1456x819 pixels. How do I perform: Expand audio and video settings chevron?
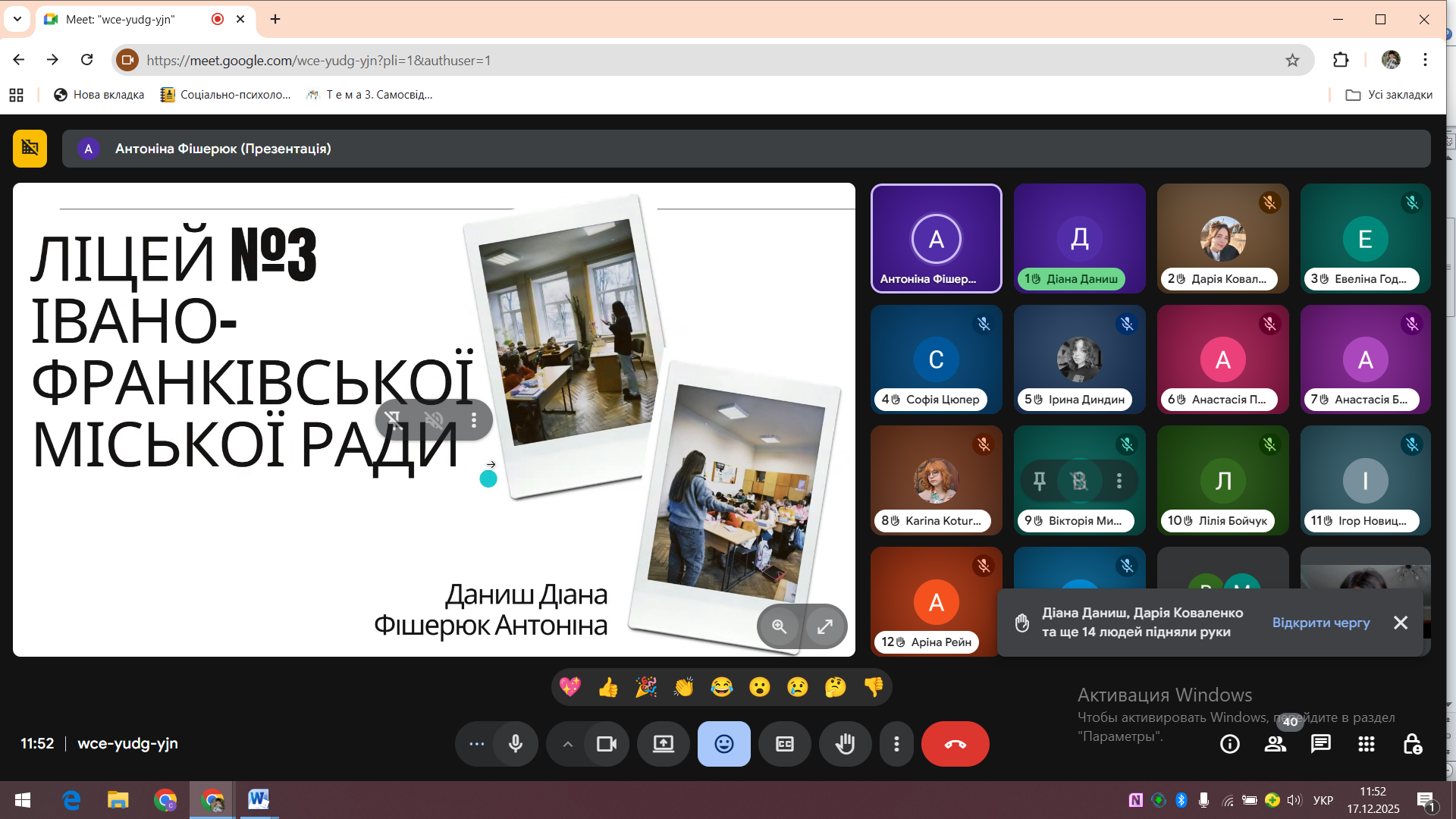coord(567,744)
